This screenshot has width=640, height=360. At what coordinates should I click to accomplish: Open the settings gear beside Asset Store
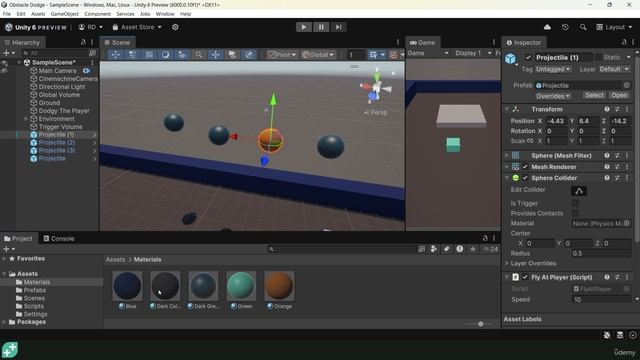tap(175, 27)
